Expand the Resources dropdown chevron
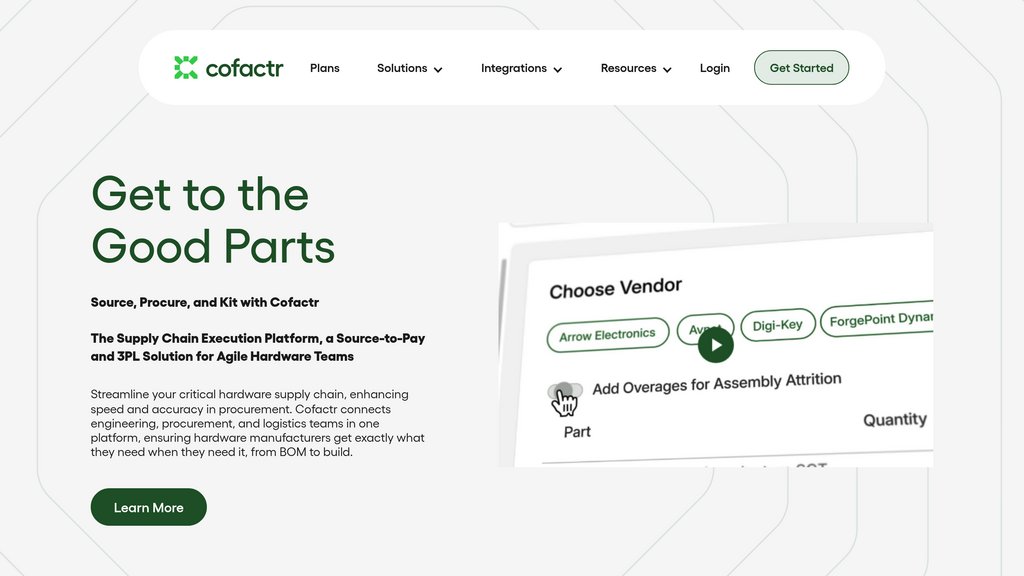 [667, 69]
